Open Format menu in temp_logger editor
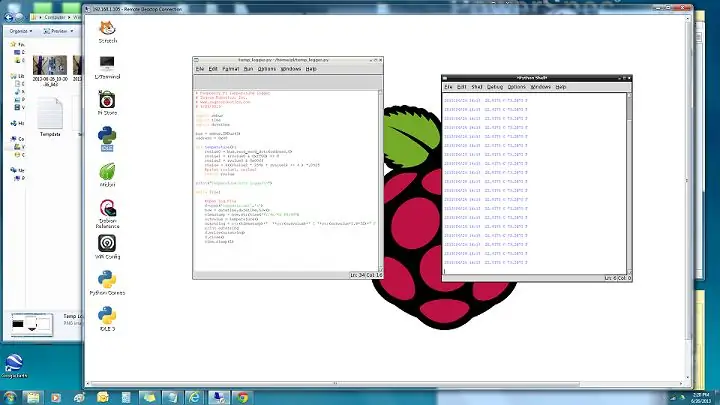 point(231,69)
